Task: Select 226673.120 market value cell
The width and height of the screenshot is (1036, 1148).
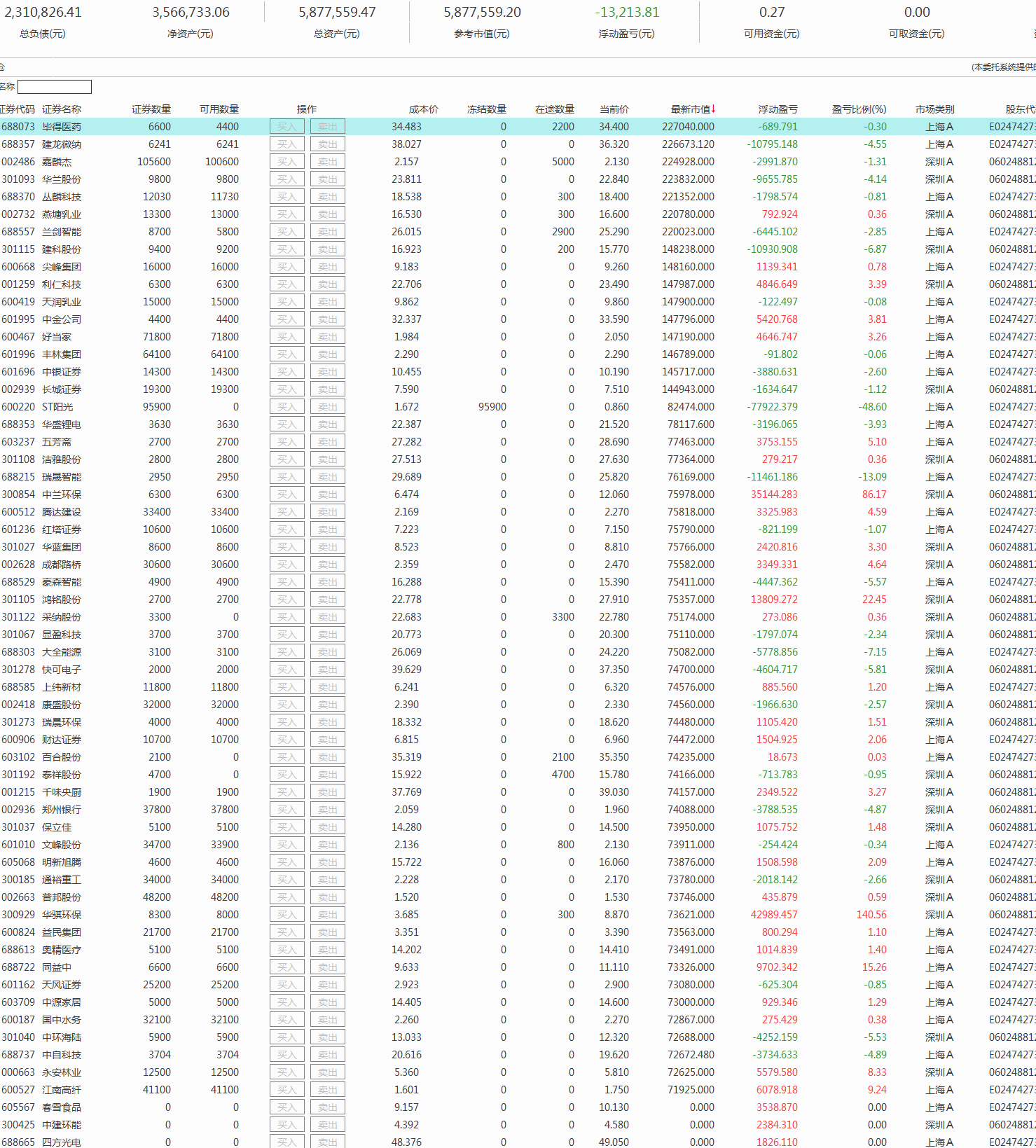Action: click(x=689, y=144)
